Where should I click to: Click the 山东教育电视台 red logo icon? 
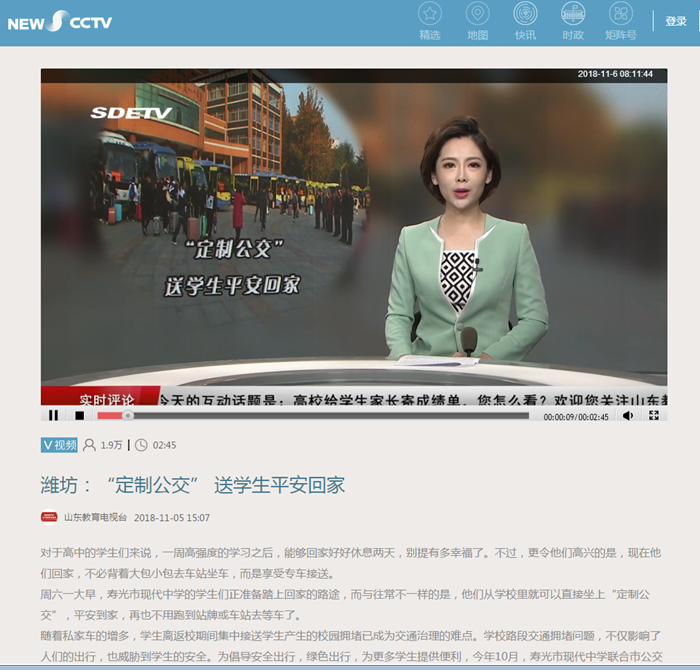[49, 517]
